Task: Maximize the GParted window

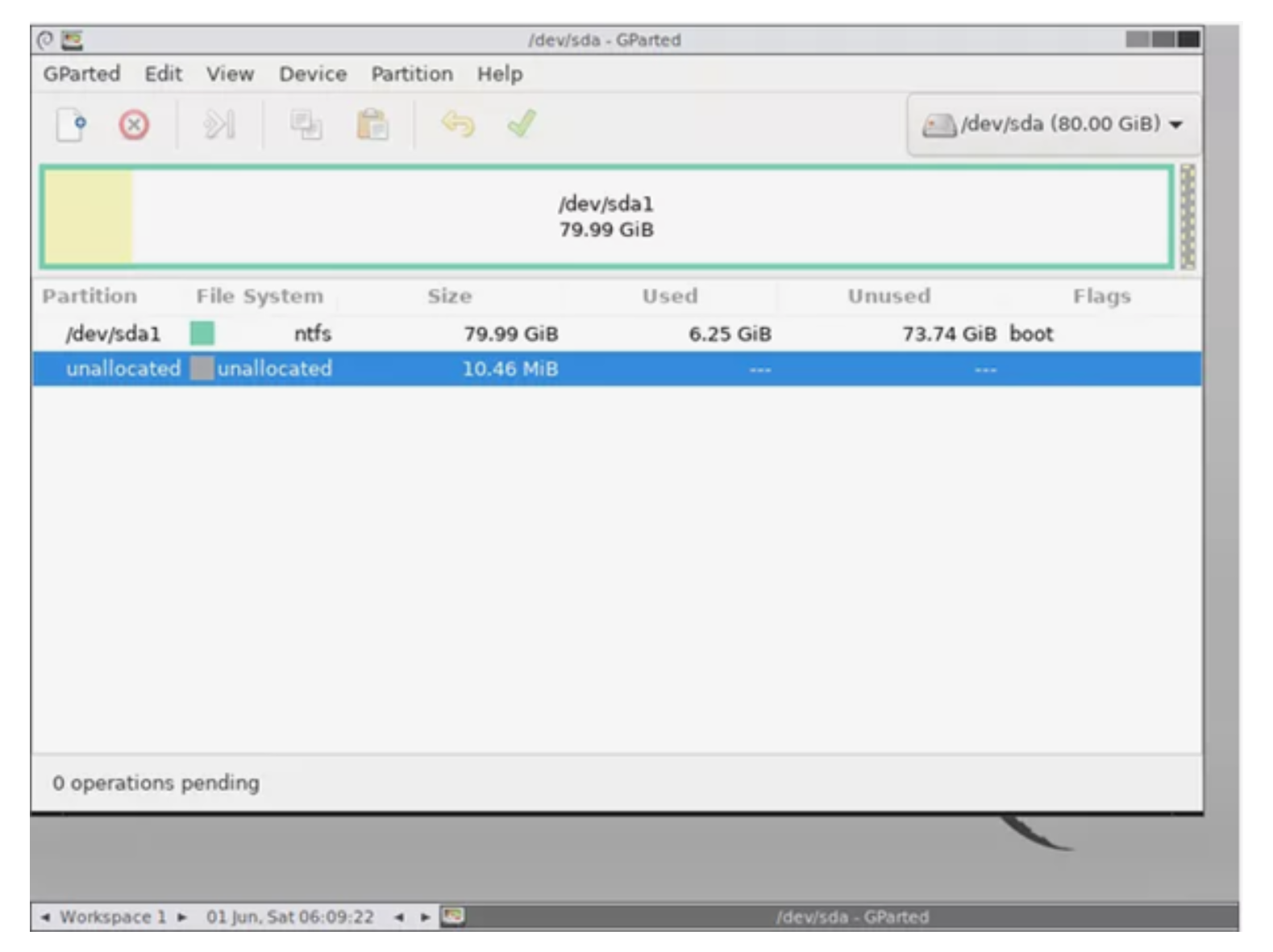Action: (x=1163, y=39)
